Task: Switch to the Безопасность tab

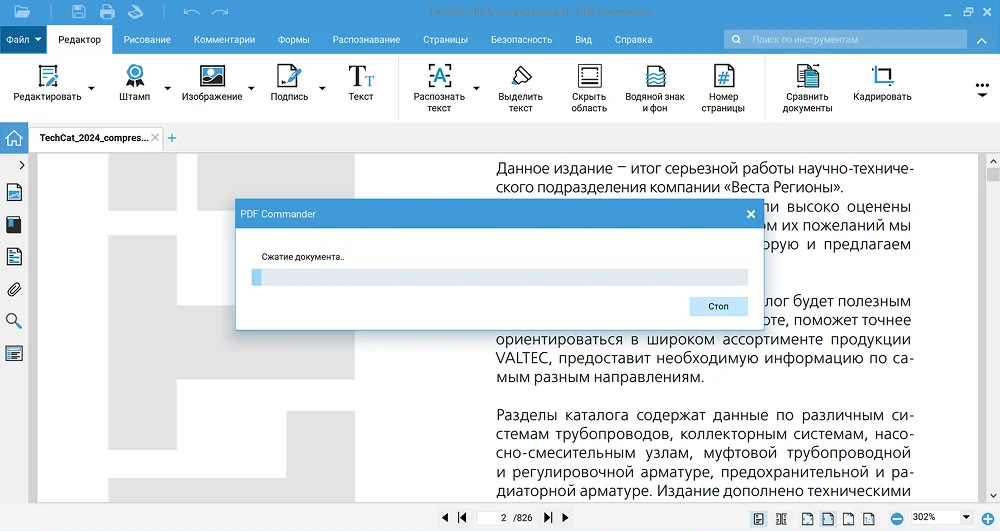Action: point(521,40)
